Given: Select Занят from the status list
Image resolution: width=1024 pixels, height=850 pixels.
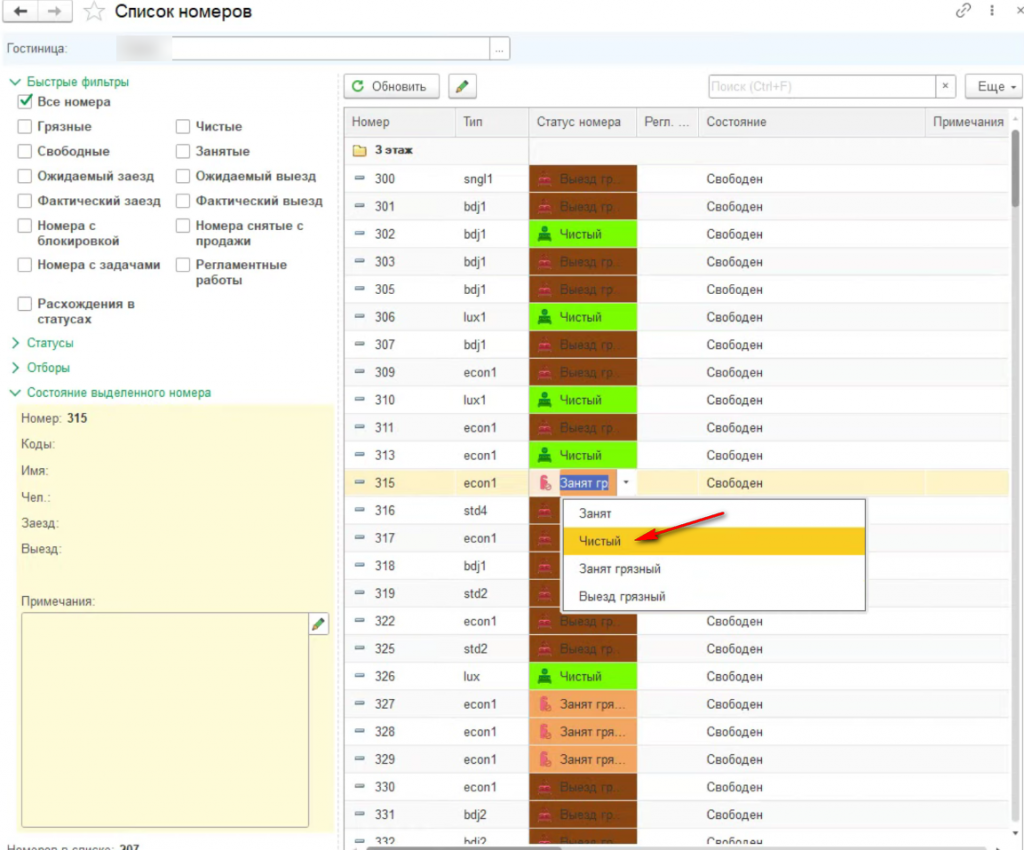Looking at the screenshot, I should [x=714, y=514].
